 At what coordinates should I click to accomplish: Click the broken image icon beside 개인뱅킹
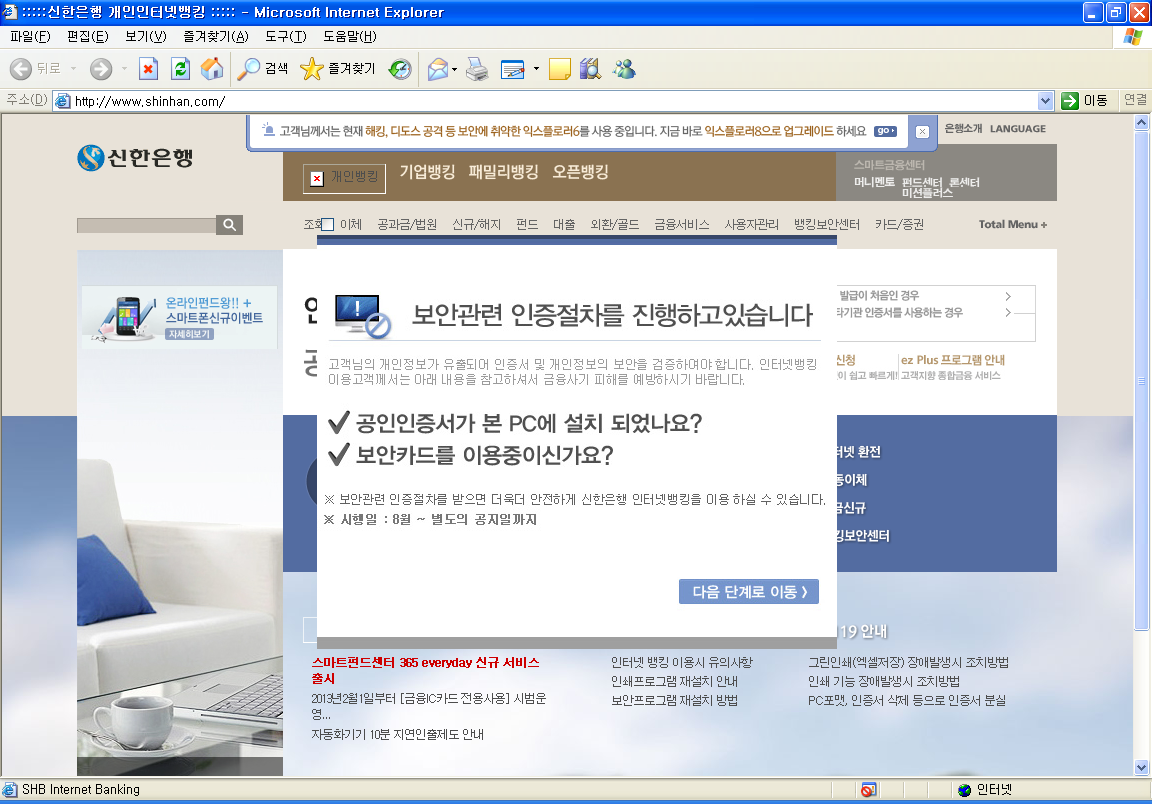317,179
